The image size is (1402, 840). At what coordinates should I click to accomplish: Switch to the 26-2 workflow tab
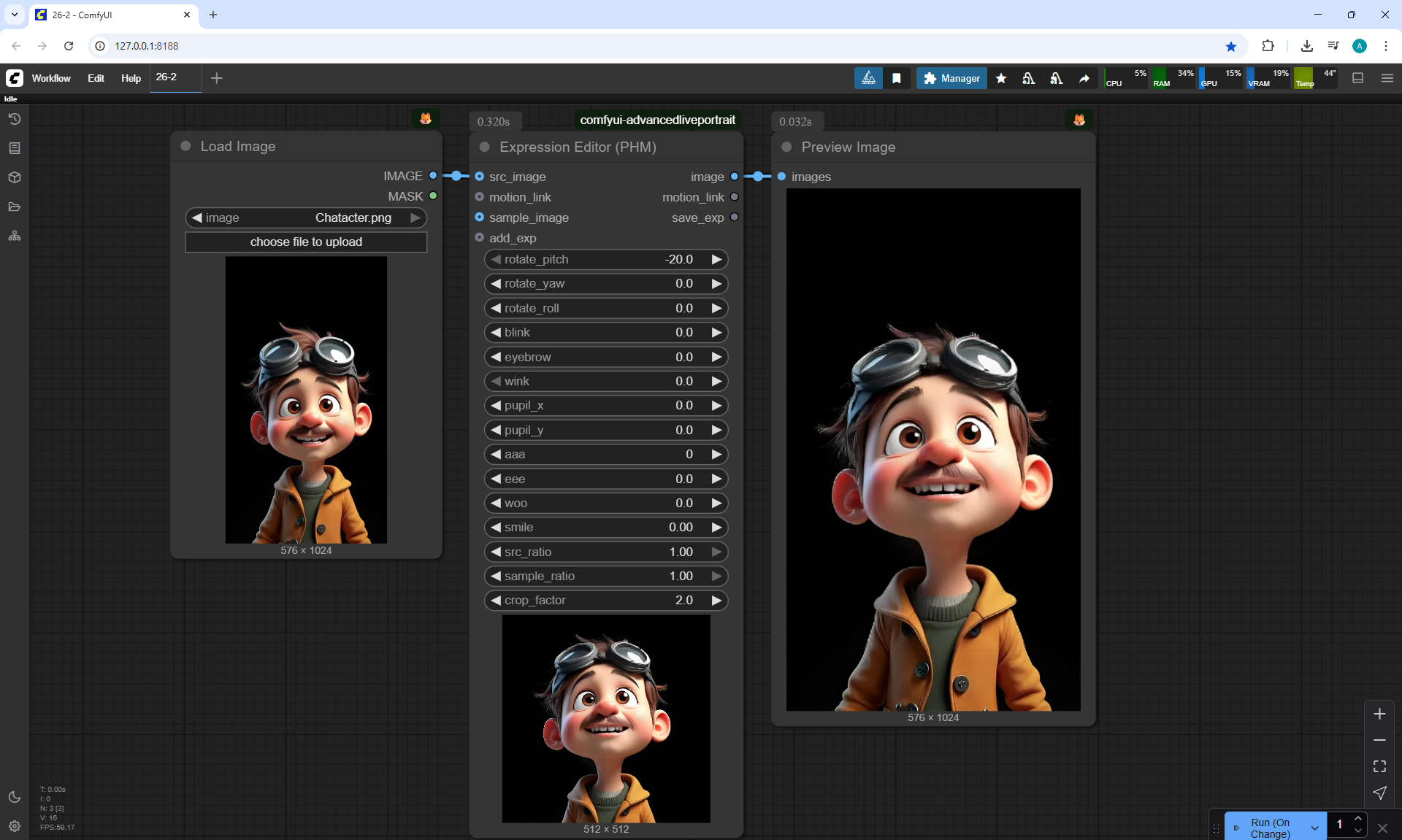pyautogui.click(x=166, y=77)
